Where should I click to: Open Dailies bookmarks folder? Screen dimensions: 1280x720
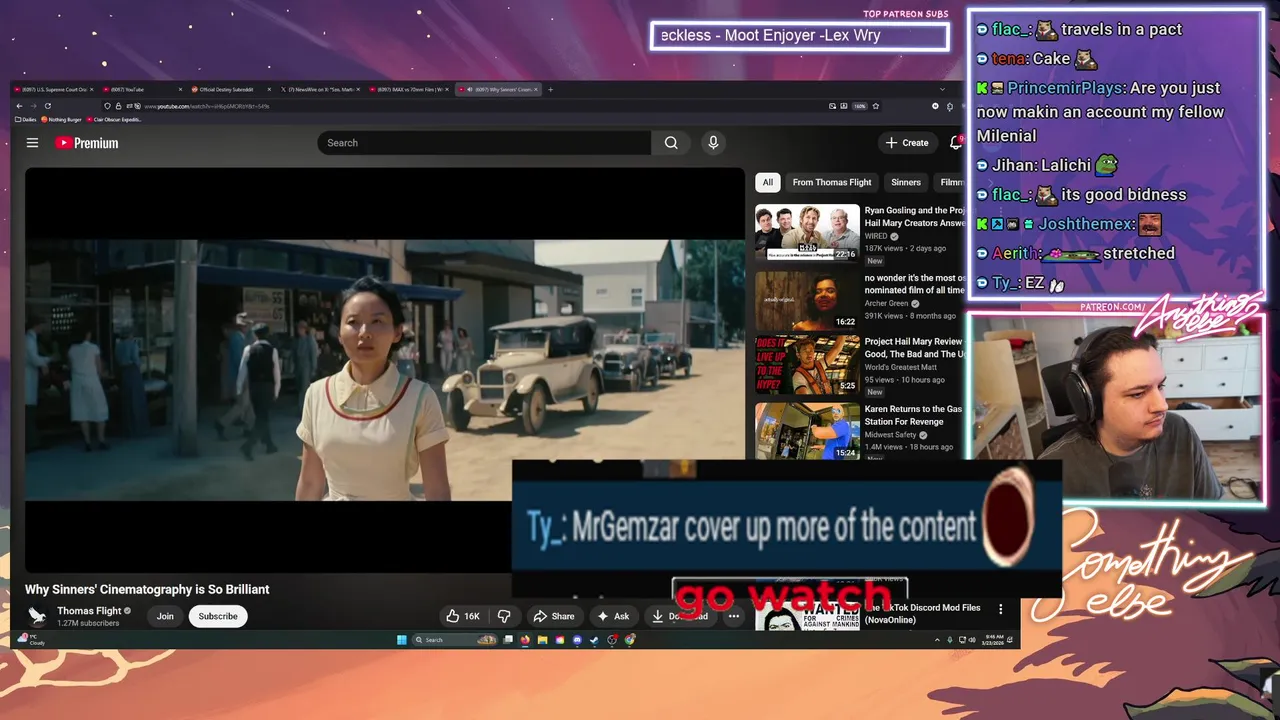pos(25,119)
